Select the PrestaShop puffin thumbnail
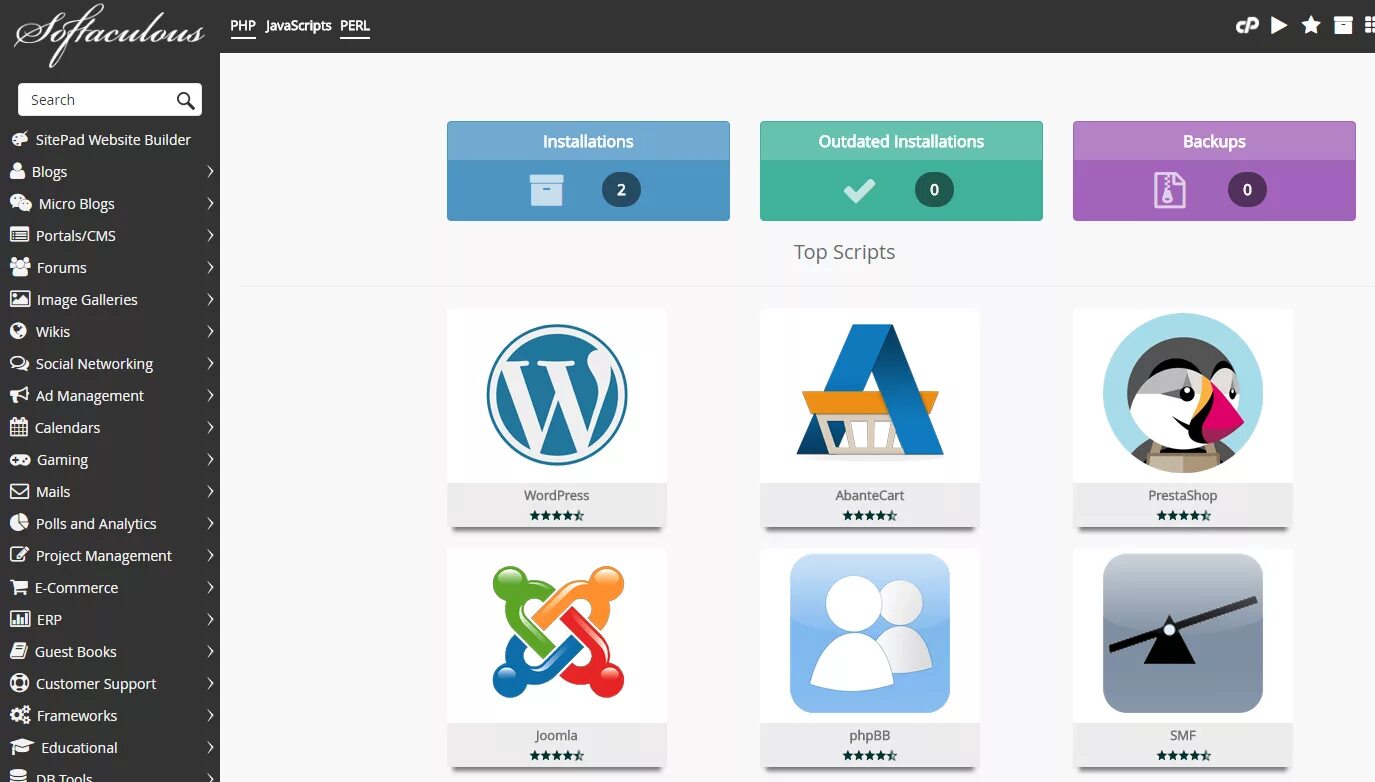The height and width of the screenshot is (782, 1375). click(1183, 393)
